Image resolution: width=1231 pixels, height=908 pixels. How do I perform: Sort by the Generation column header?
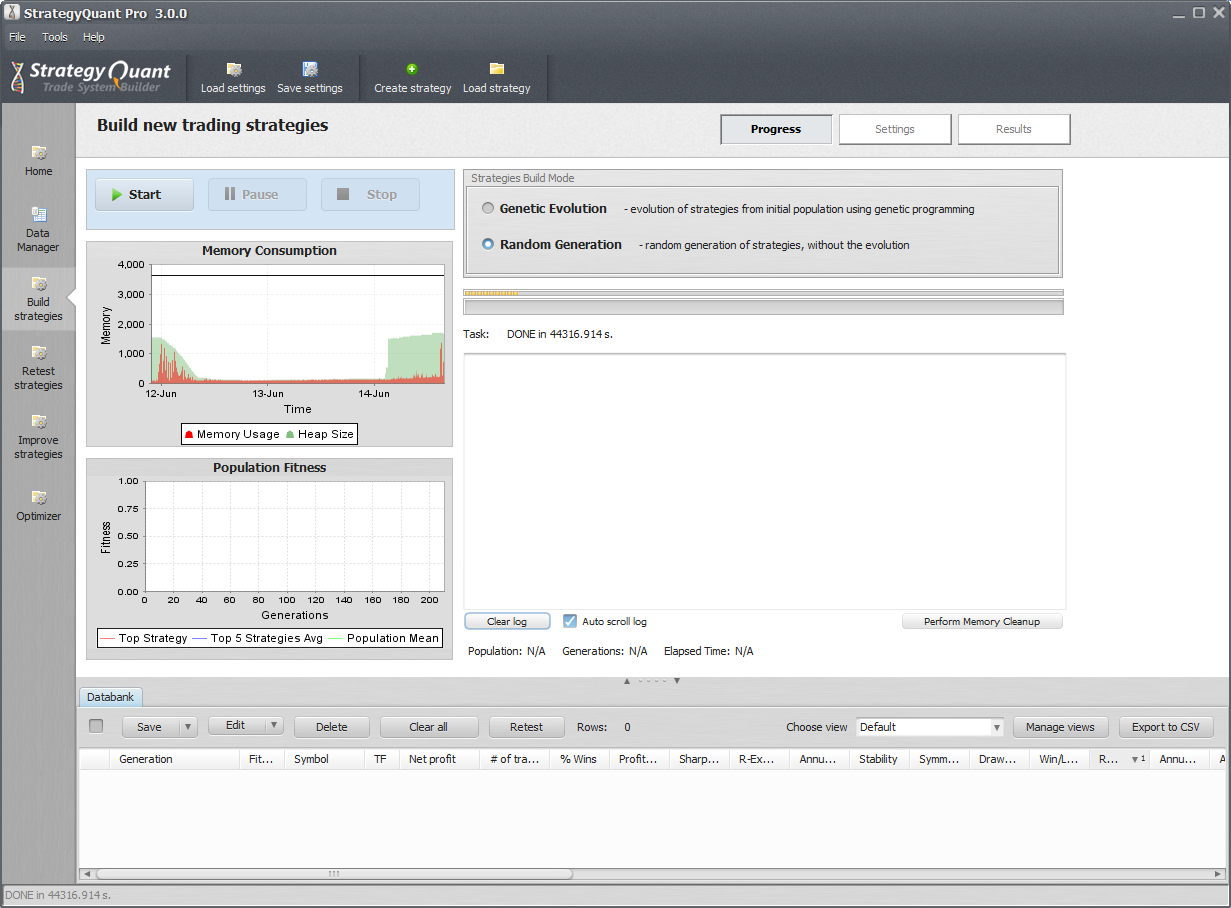[175, 759]
